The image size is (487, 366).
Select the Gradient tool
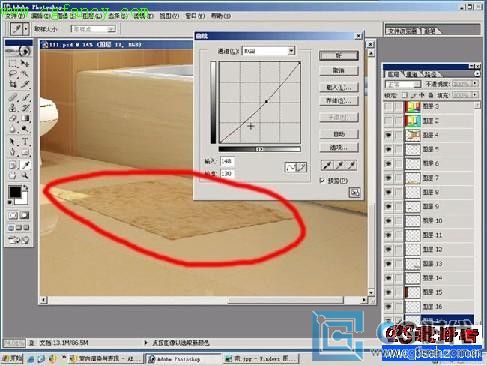point(25,118)
